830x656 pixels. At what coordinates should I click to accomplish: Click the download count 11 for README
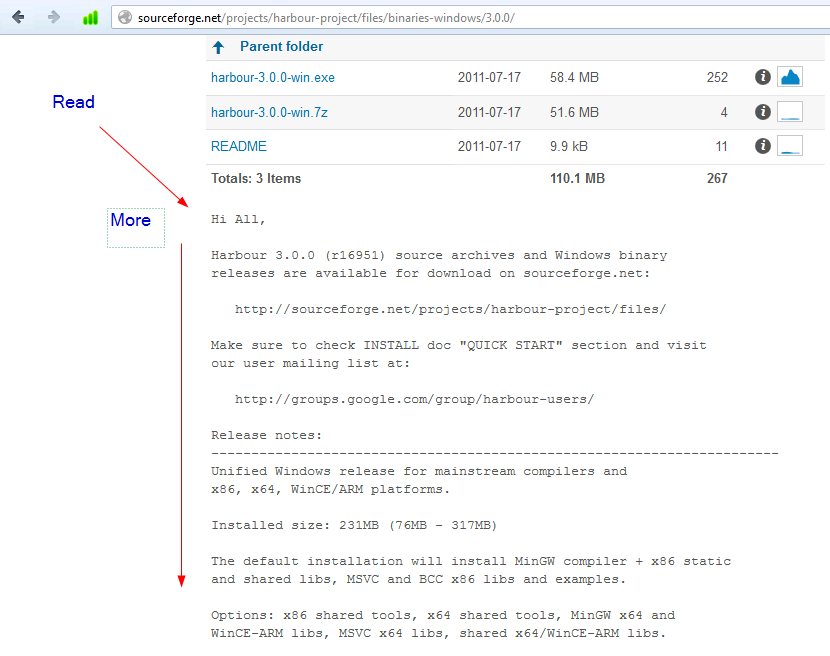click(x=721, y=146)
